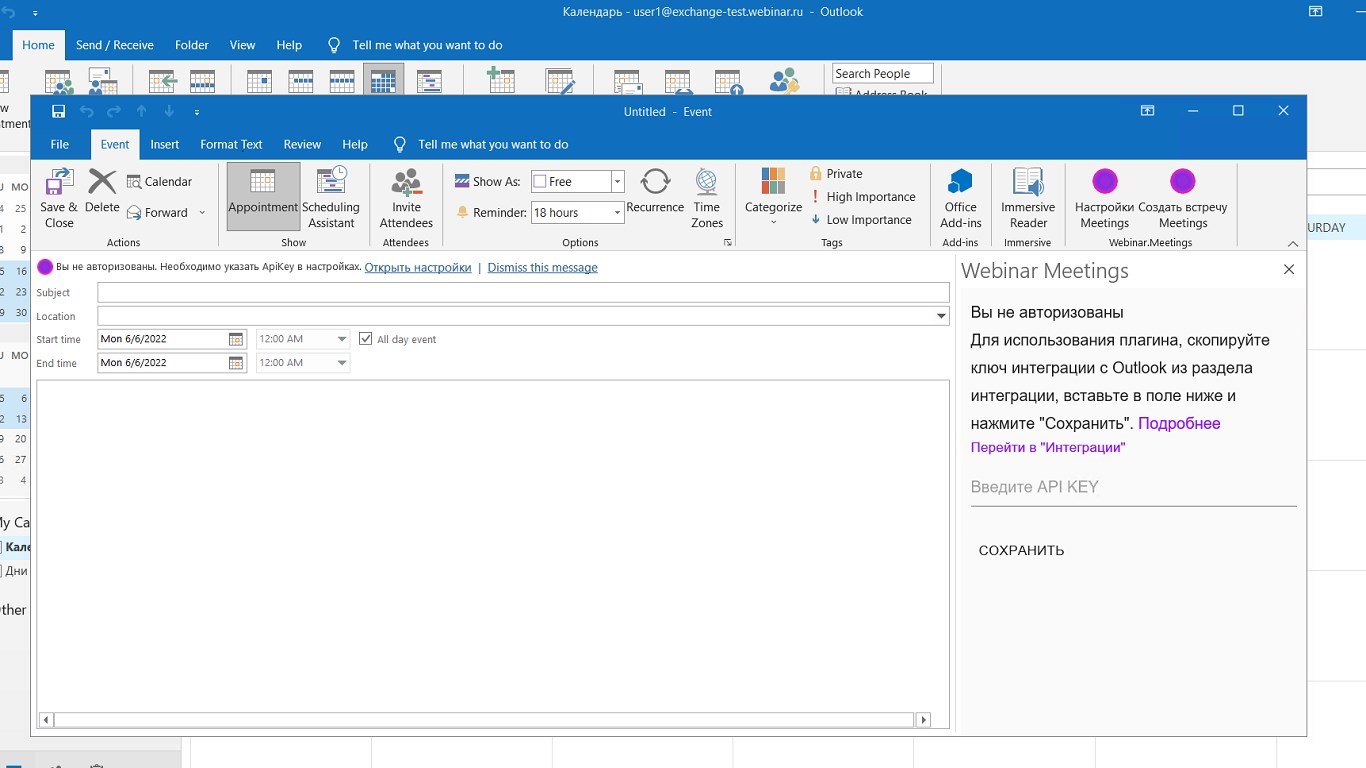Close the Webinar Meetings pane
This screenshot has width=1366, height=768.
pos(1289,270)
